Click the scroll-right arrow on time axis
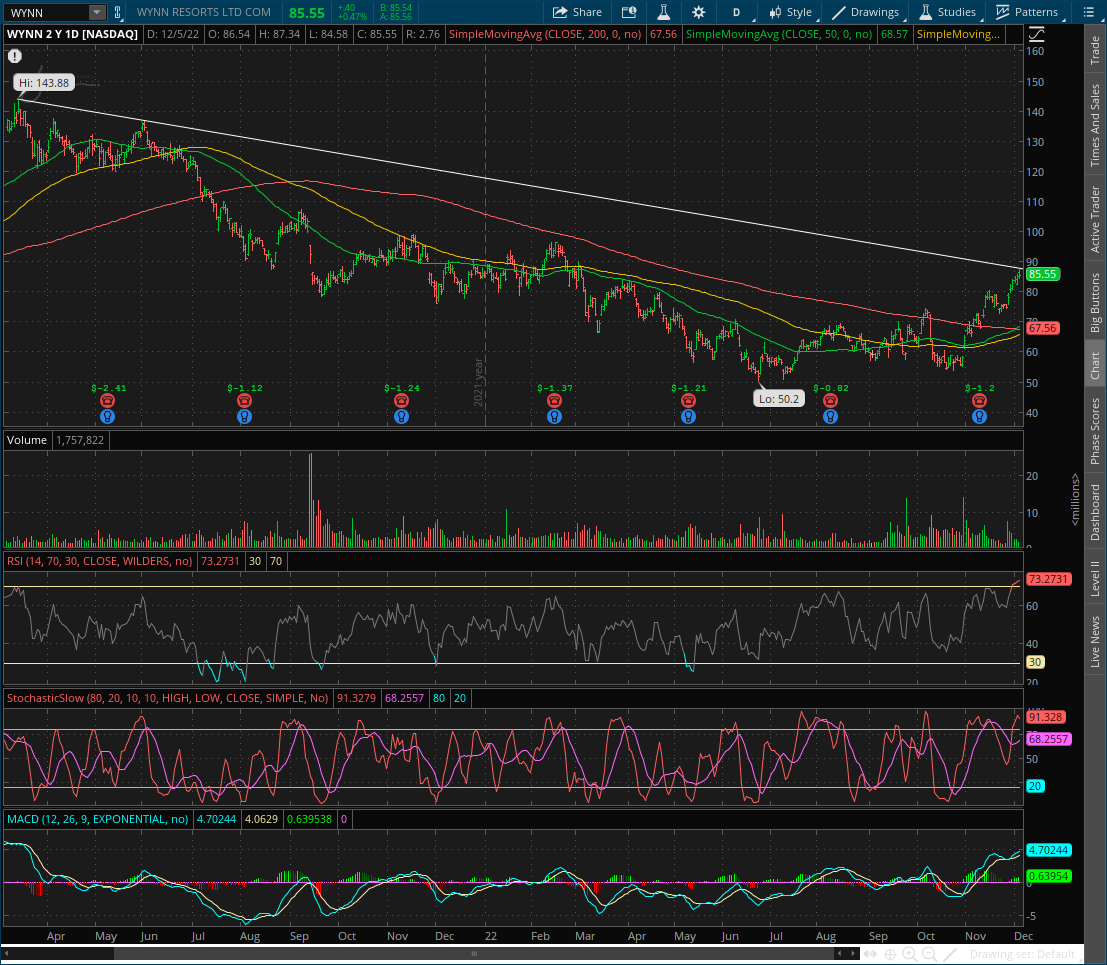The image size is (1107, 965). (854, 954)
